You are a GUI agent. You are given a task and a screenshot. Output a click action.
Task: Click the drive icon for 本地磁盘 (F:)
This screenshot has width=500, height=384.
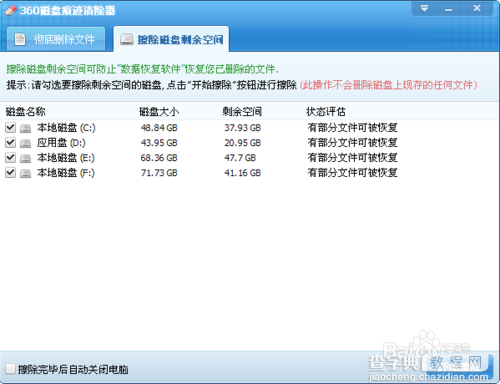click(x=25, y=173)
